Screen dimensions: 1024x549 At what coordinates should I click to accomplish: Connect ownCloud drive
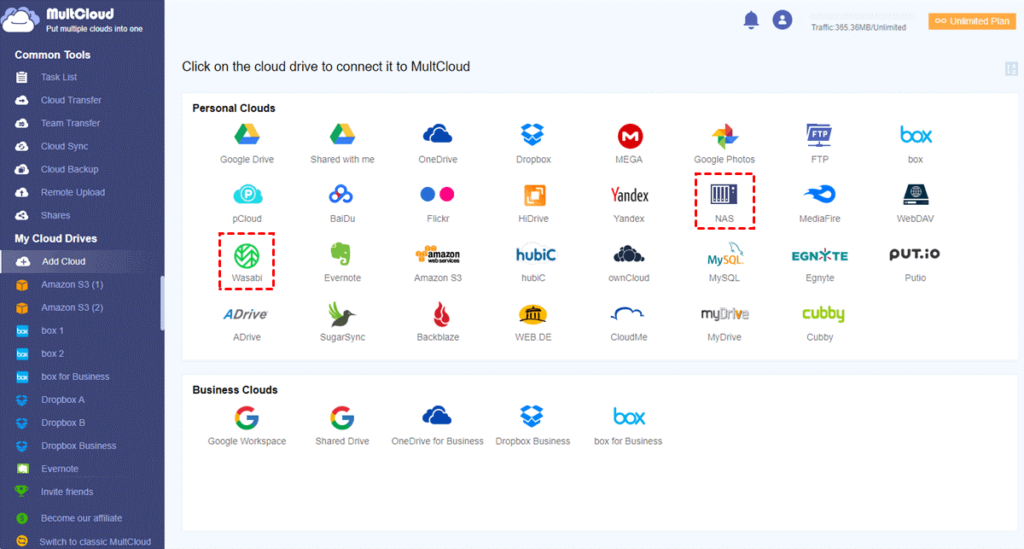(629, 262)
